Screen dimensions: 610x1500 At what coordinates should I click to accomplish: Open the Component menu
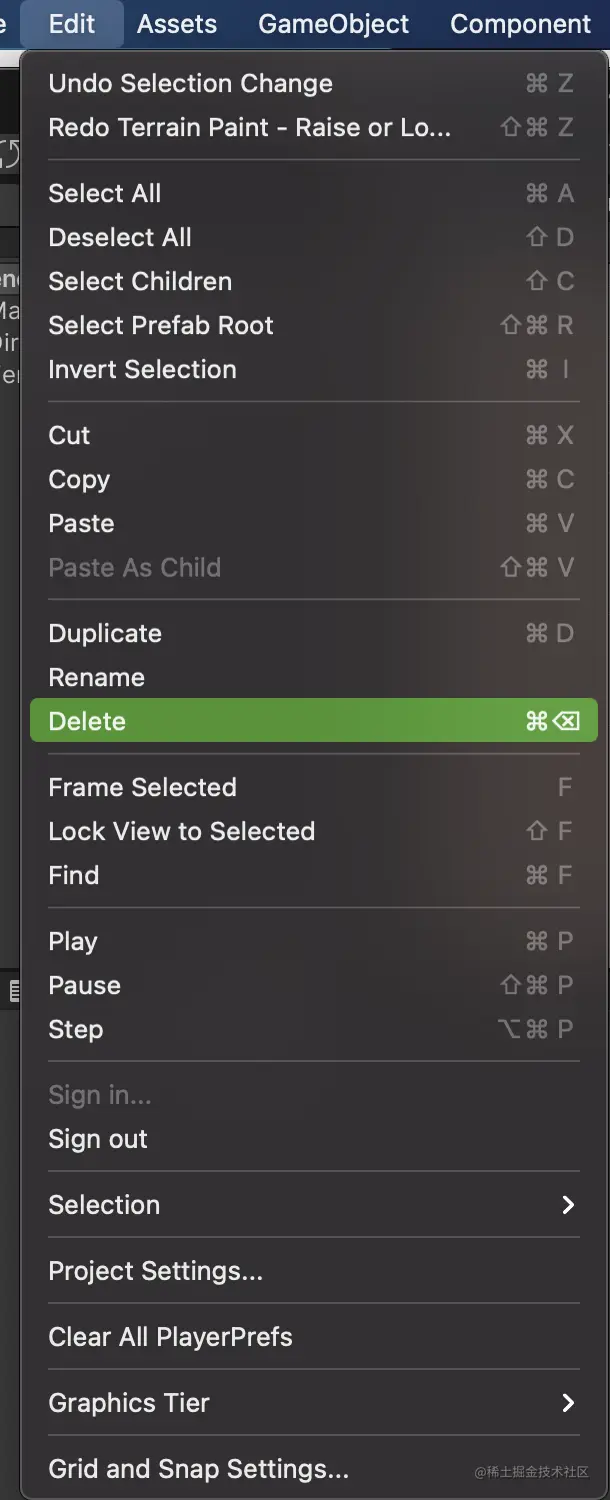520,24
